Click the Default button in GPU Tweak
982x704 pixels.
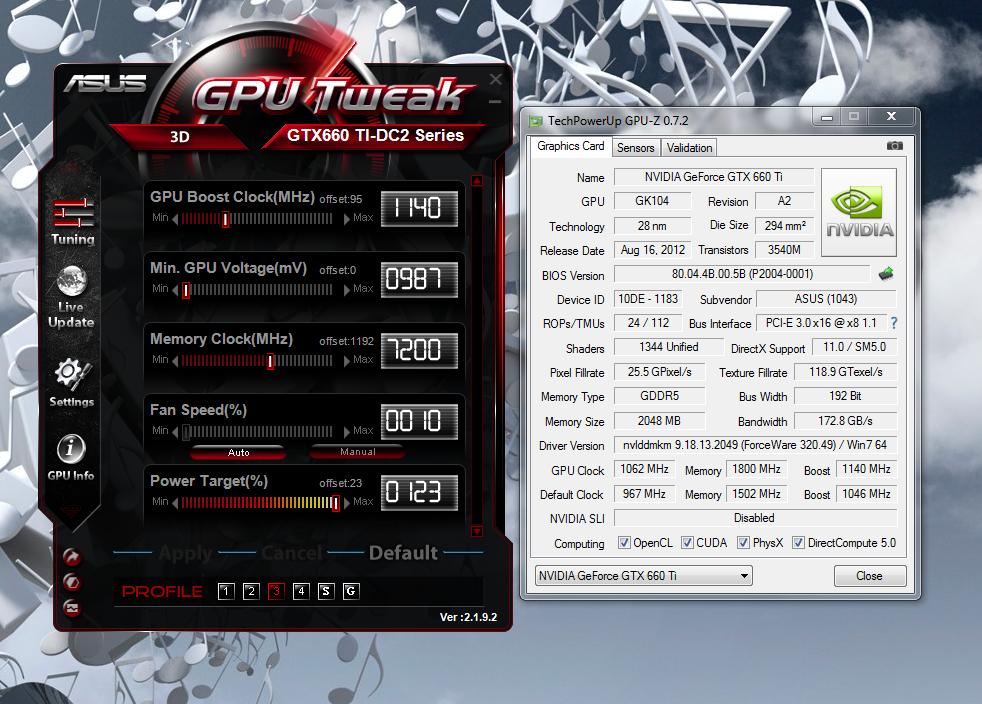point(403,553)
